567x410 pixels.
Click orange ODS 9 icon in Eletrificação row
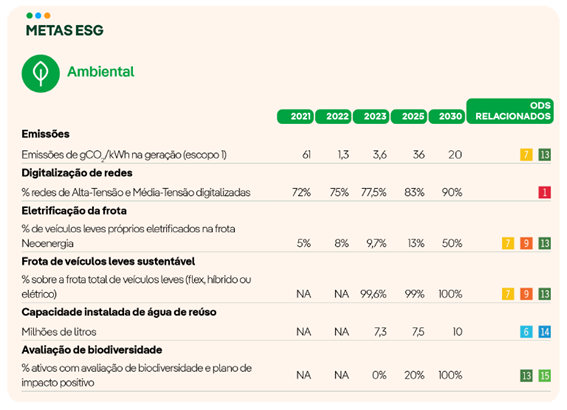526,243
